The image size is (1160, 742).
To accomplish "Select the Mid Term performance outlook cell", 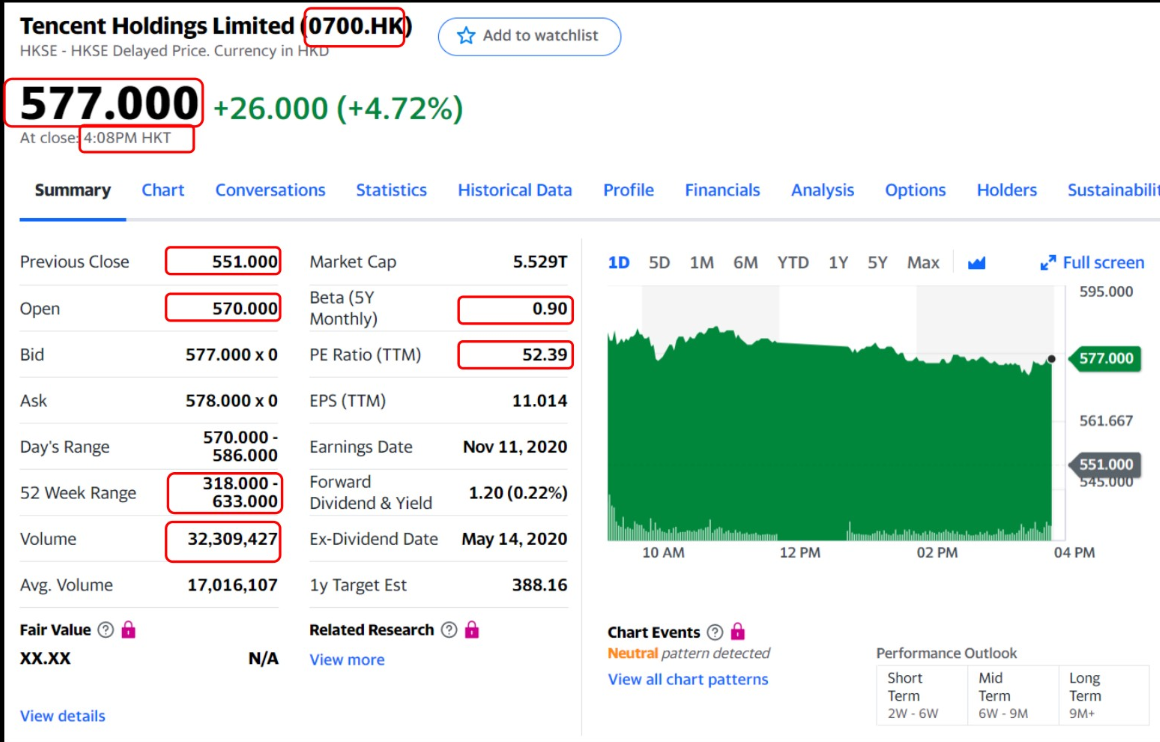I will click(x=1013, y=695).
